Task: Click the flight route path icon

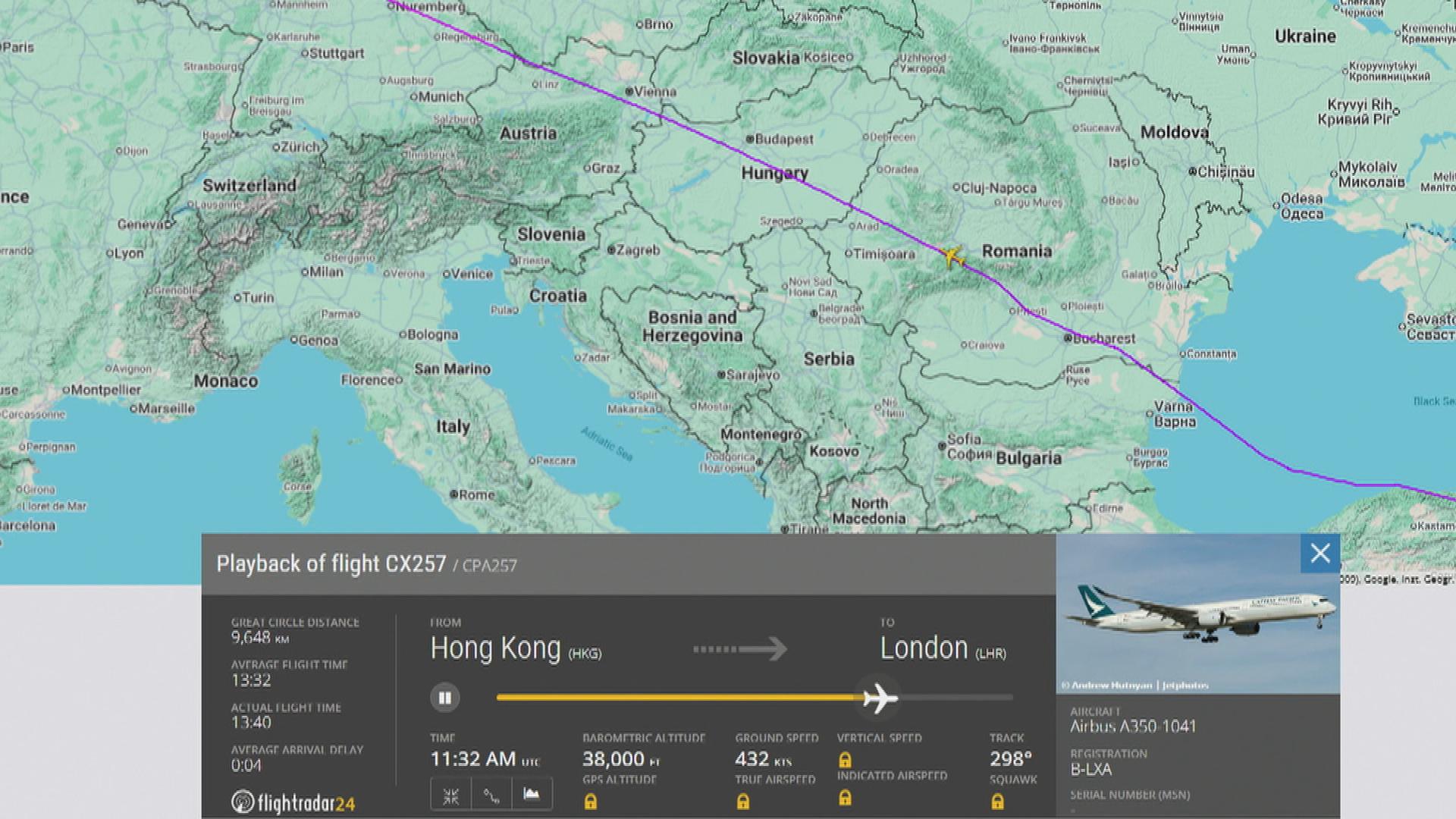Action: [x=491, y=795]
